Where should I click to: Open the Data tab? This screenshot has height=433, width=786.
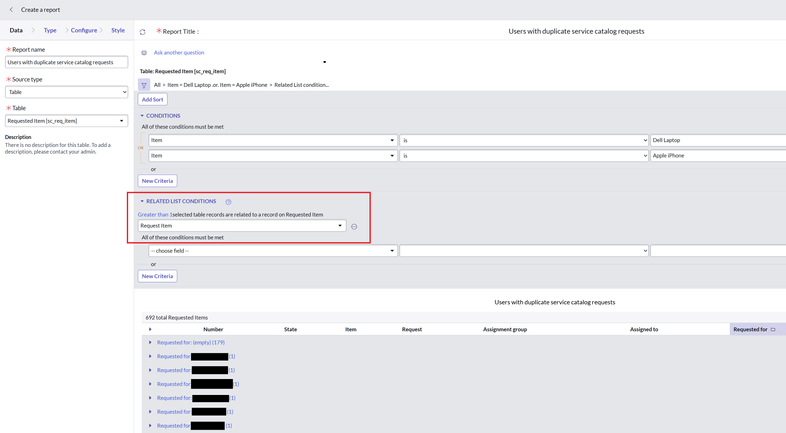[16, 31]
